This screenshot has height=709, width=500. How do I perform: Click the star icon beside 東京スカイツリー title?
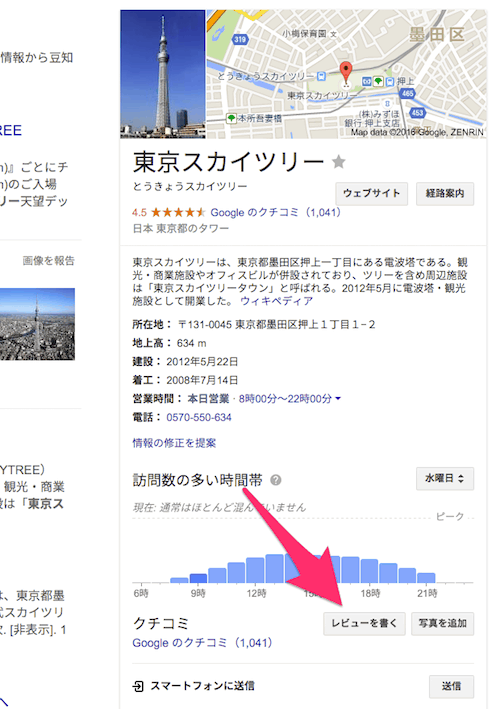pos(339,161)
